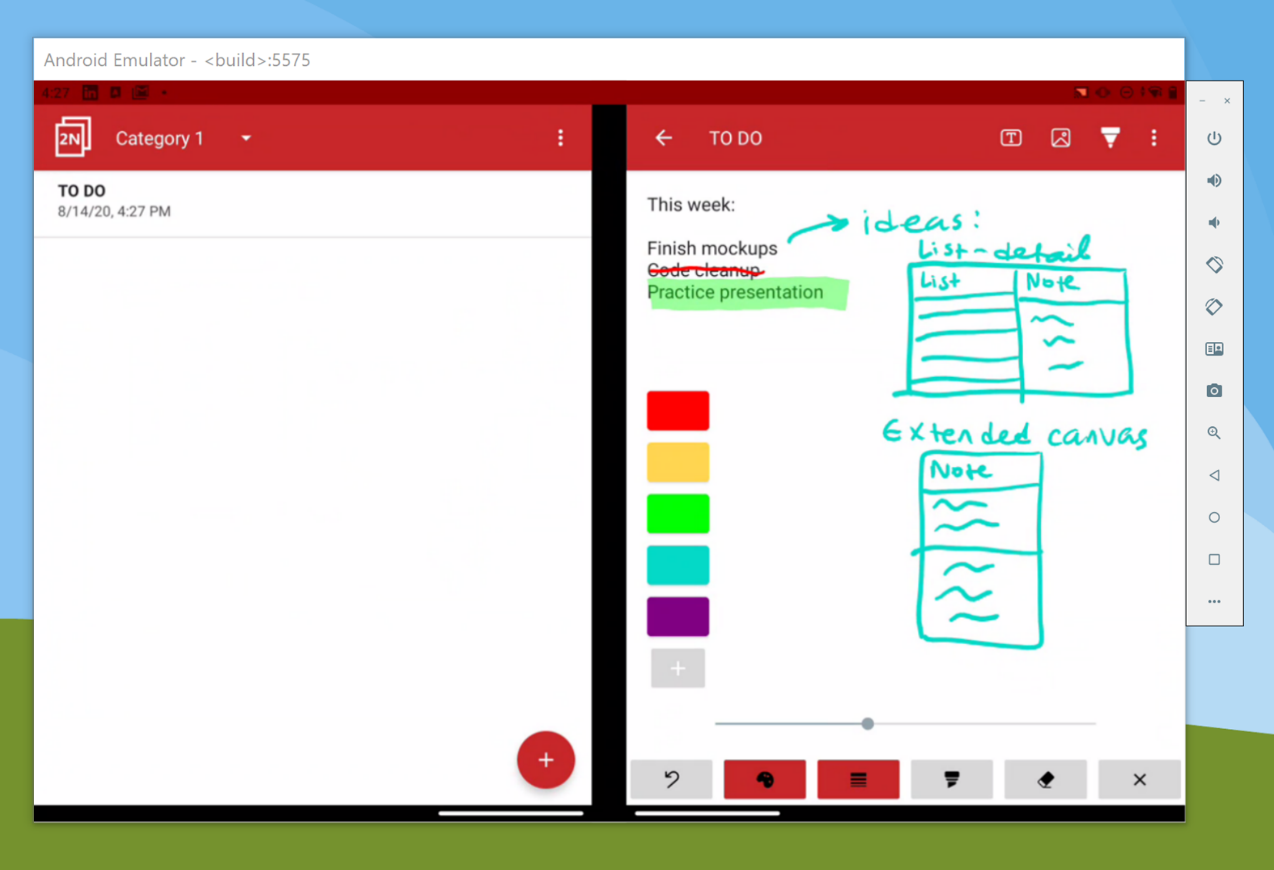
Task: Click the Android Emulator window title
Action: point(177,60)
